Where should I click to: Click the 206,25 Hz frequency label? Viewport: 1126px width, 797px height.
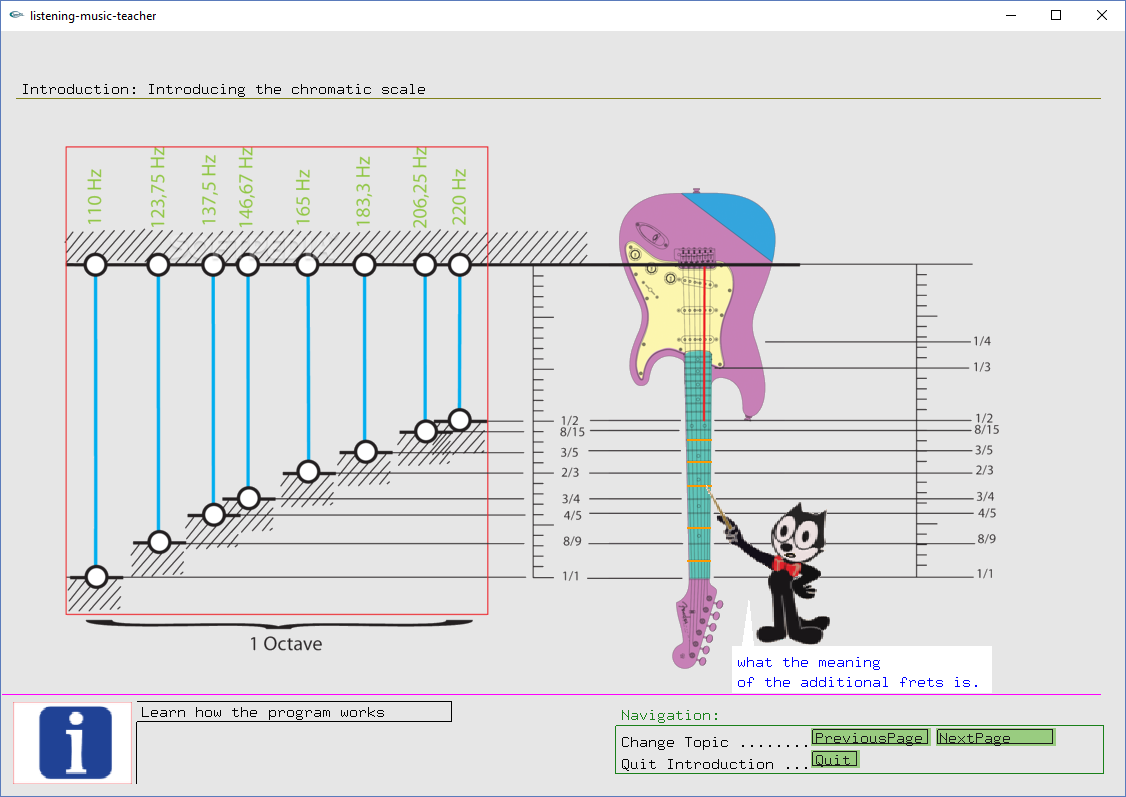420,187
